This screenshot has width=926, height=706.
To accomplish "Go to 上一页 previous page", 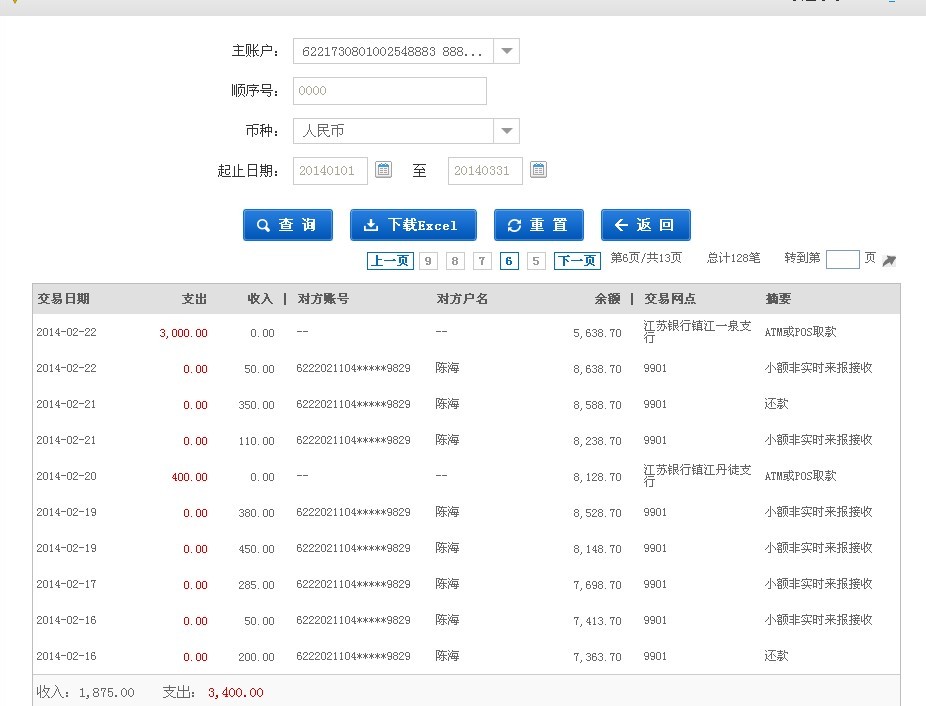I will (x=390, y=261).
